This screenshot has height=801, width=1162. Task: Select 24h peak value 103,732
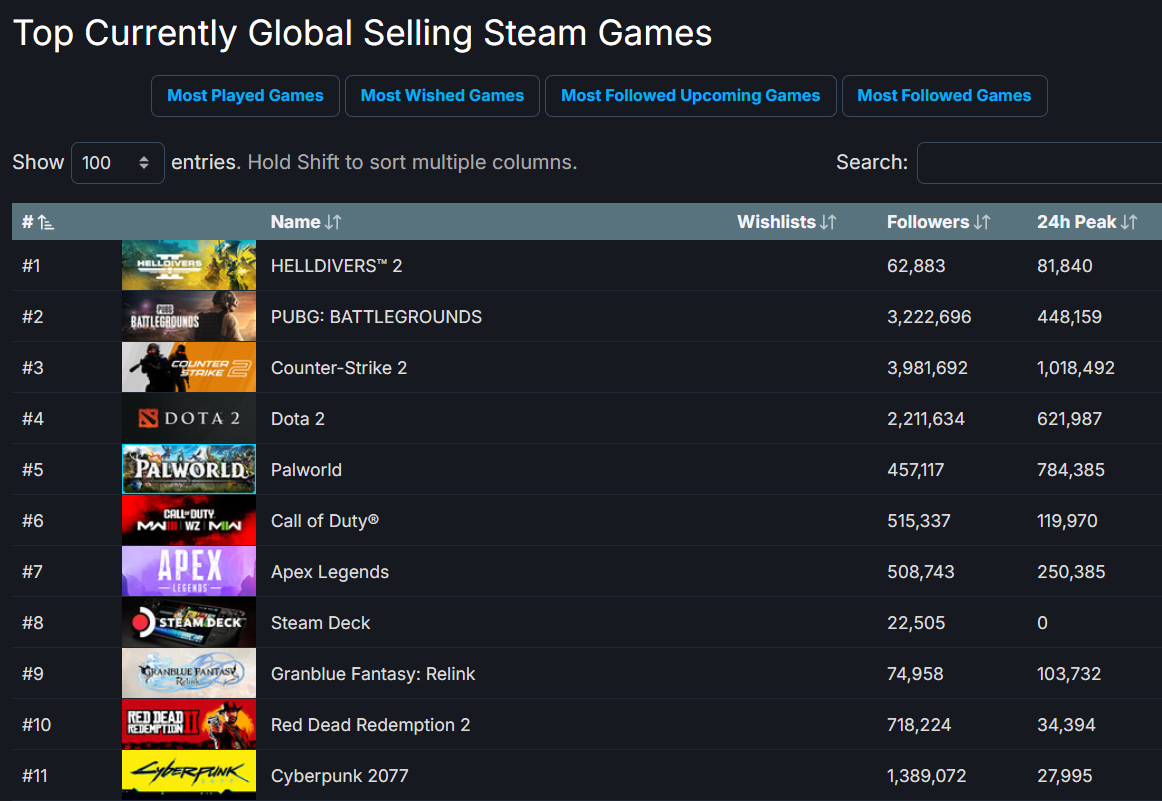tap(1069, 674)
